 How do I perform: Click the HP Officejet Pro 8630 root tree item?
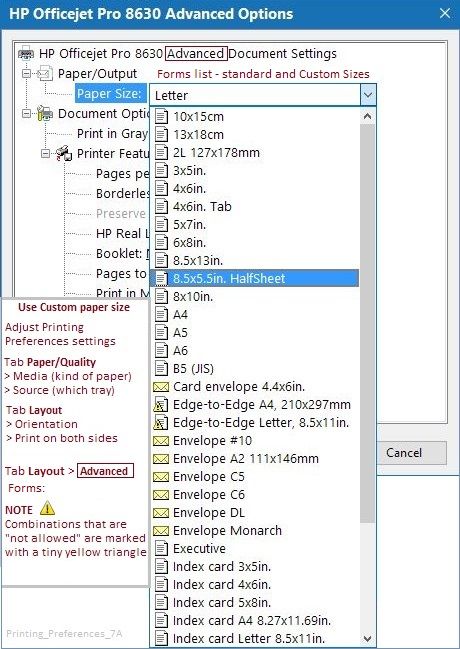(188, 53)
